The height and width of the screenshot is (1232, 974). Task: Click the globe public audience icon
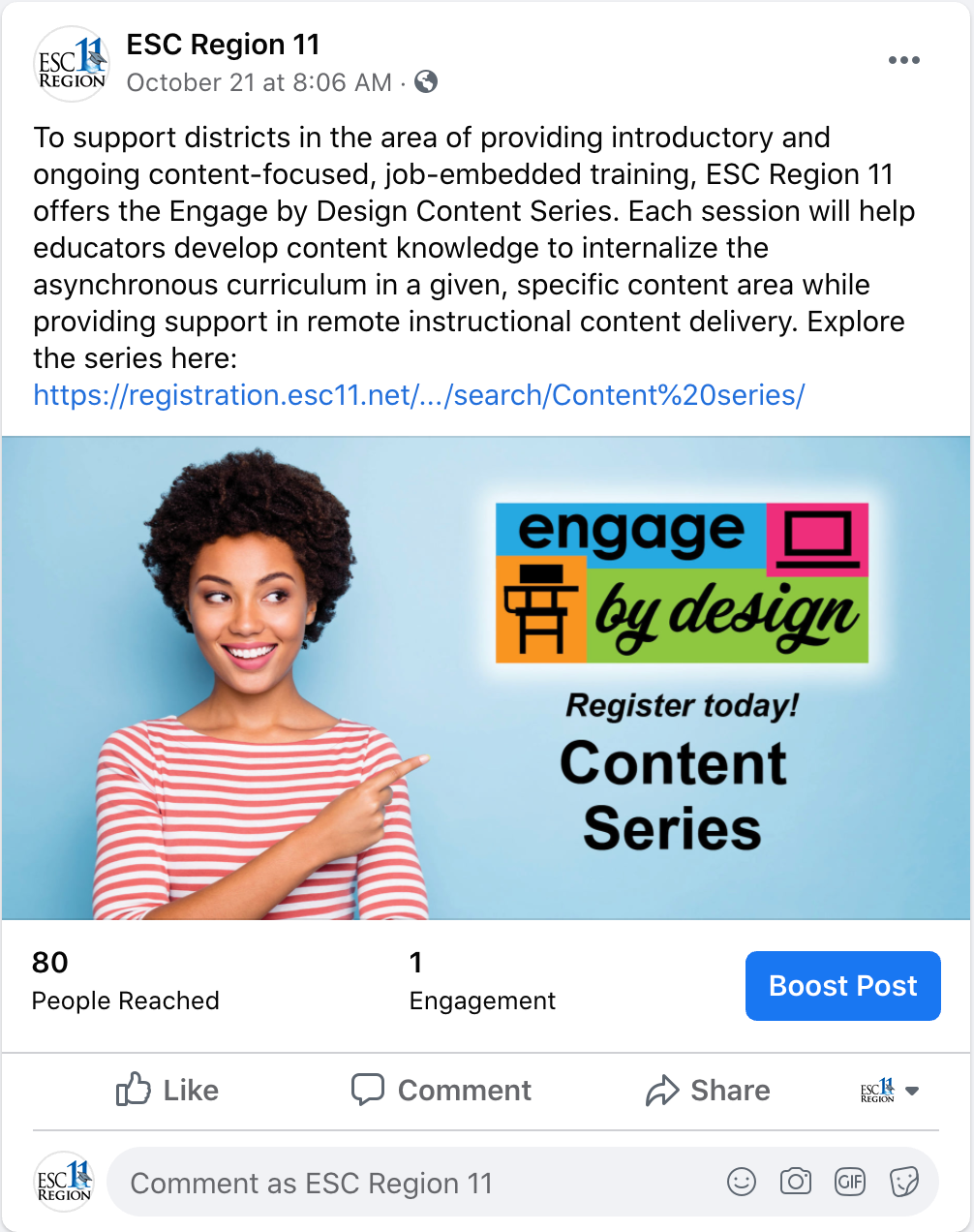(426, 82)
